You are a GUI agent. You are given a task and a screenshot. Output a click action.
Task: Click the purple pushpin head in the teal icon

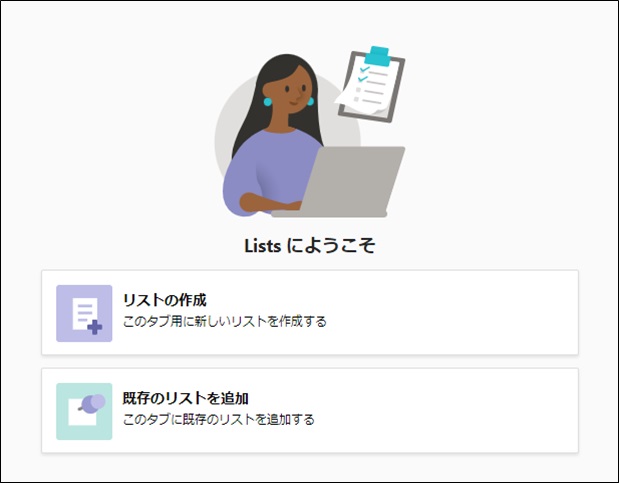point(94,404)
